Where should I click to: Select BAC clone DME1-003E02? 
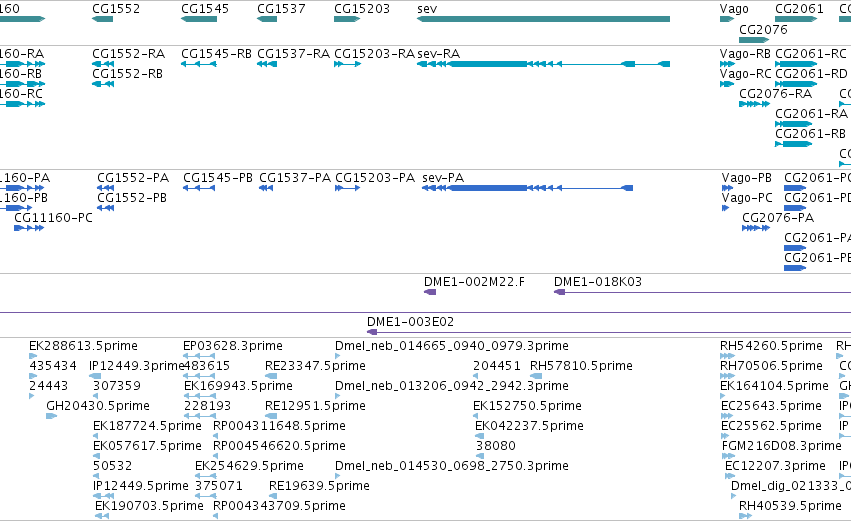click(609, 332)
